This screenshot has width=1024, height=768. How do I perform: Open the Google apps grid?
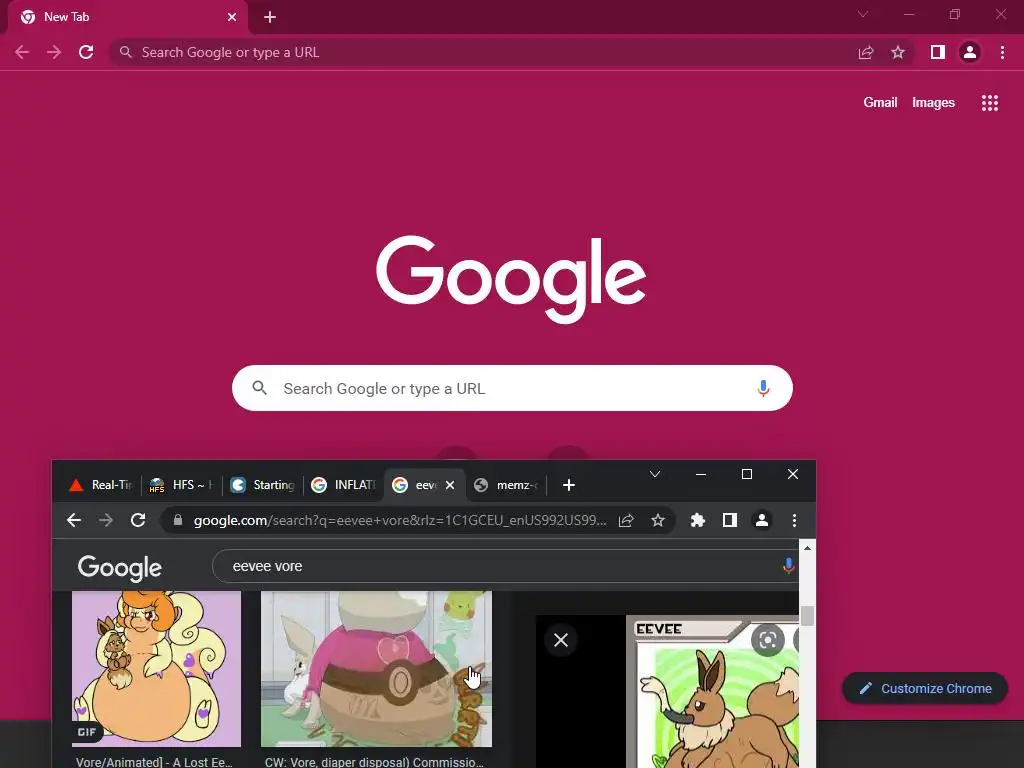coord(990,103)
